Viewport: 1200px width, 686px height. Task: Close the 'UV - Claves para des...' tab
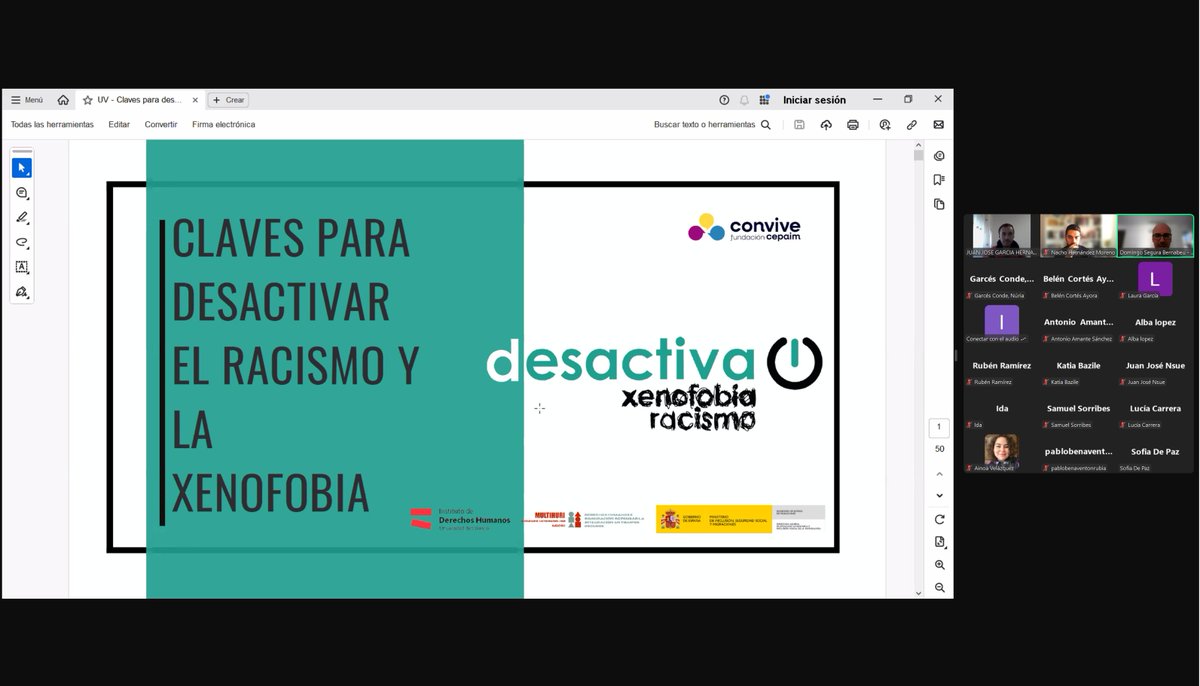[x=195, y=100]
